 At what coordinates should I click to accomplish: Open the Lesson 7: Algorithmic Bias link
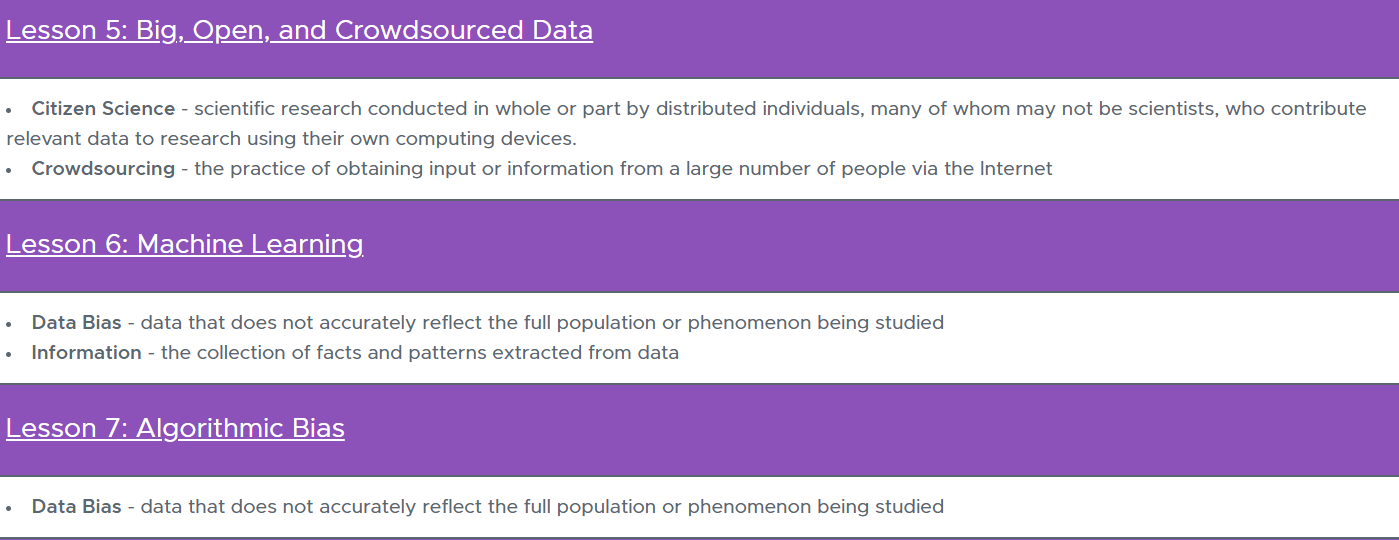coord(175,429)
